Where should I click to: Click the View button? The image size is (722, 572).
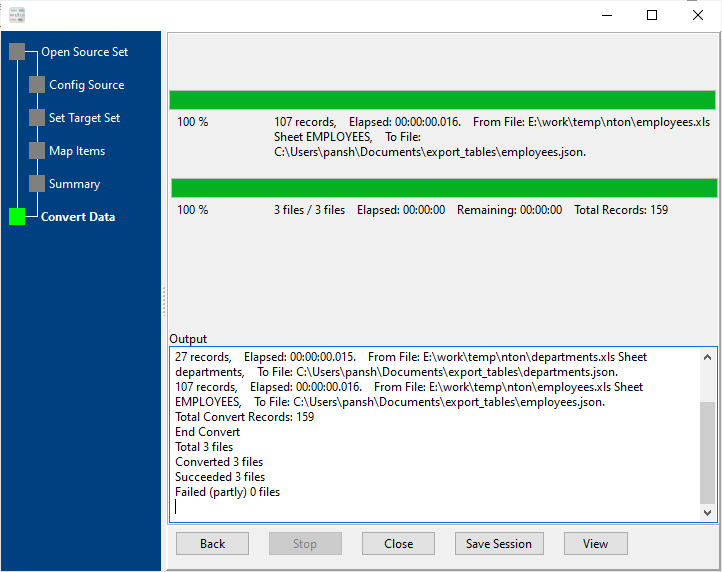coord(595,544)
